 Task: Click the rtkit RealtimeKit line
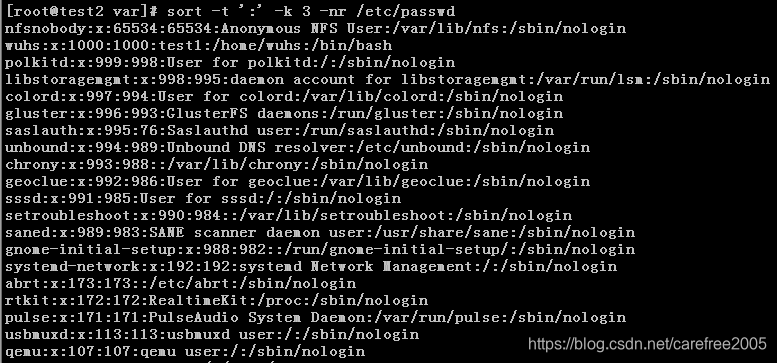pyautogui.click(x=217, y=301)
